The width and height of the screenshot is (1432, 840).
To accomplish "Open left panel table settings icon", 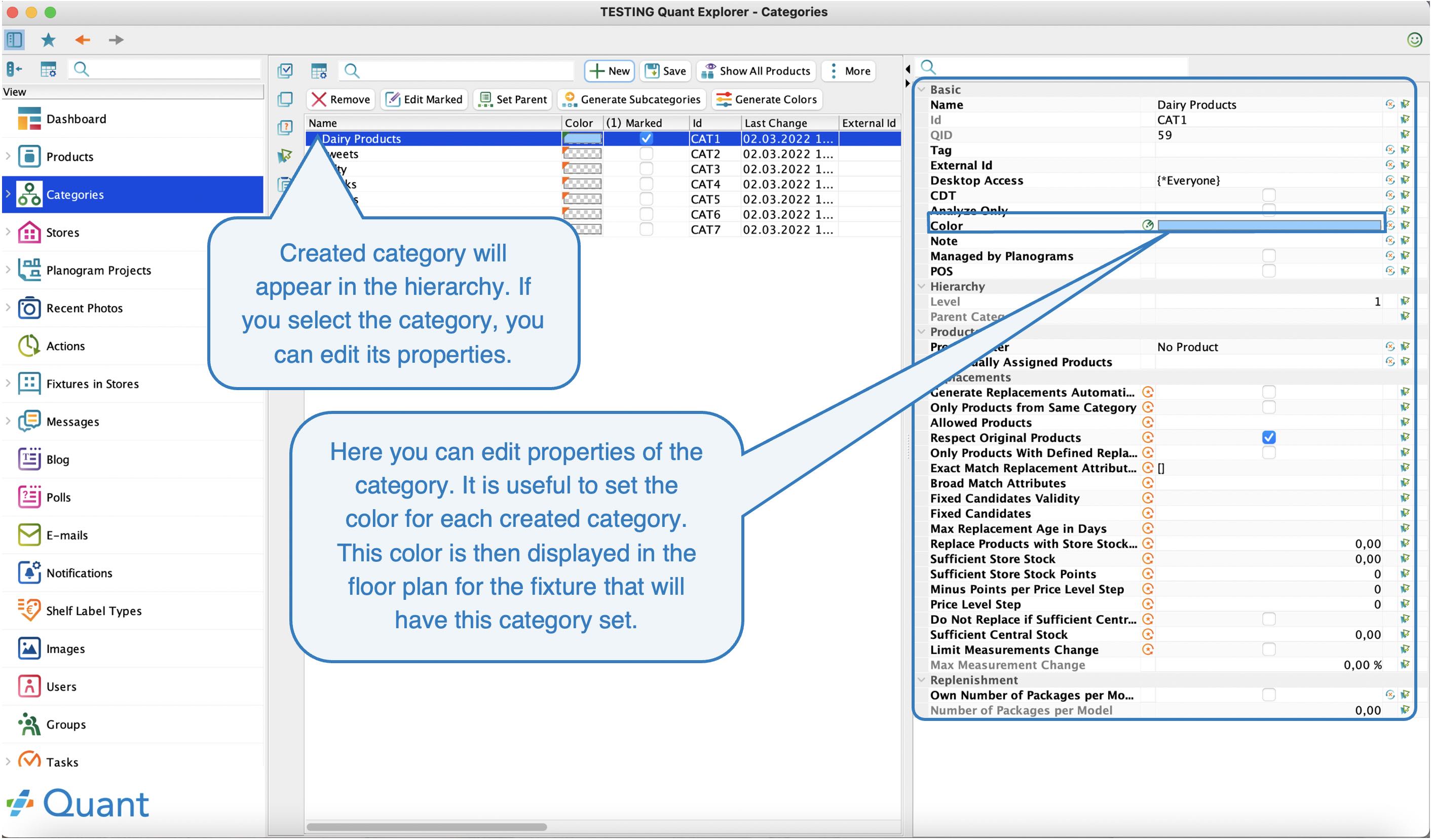I will pyautogui.click(x=48, y=69).
